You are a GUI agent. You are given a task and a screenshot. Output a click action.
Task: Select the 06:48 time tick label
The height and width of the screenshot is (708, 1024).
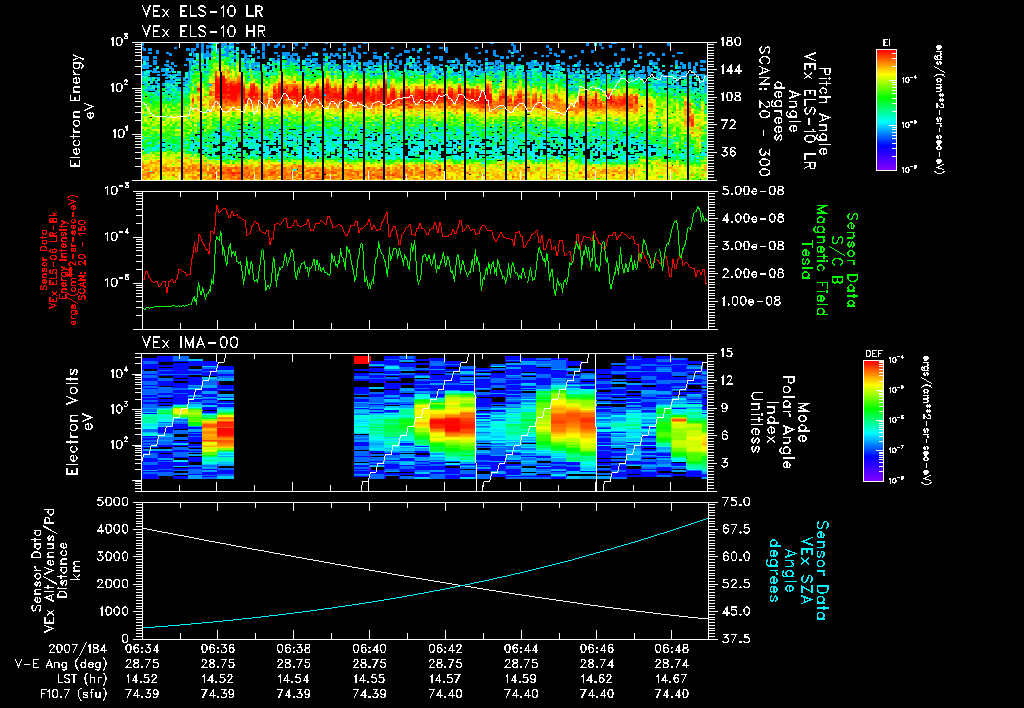tap(671, 649)
